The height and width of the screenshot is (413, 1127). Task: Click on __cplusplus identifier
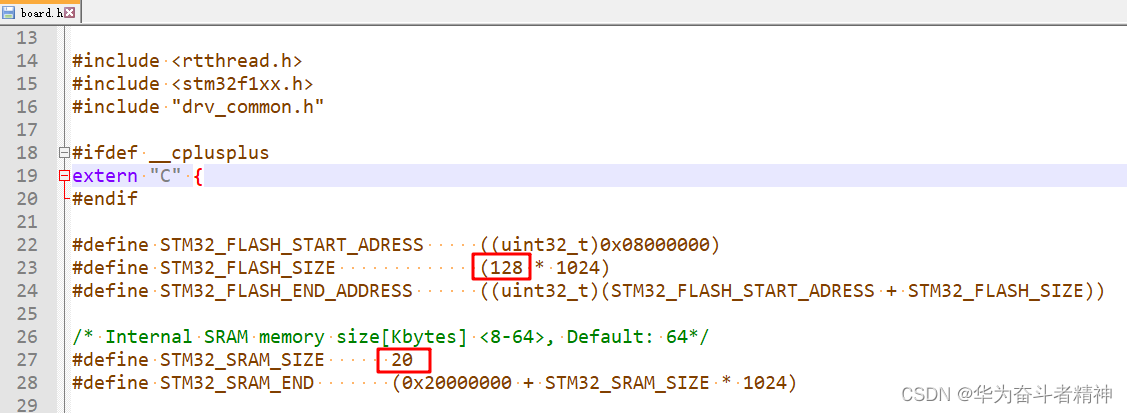click(x=209, y=153)
